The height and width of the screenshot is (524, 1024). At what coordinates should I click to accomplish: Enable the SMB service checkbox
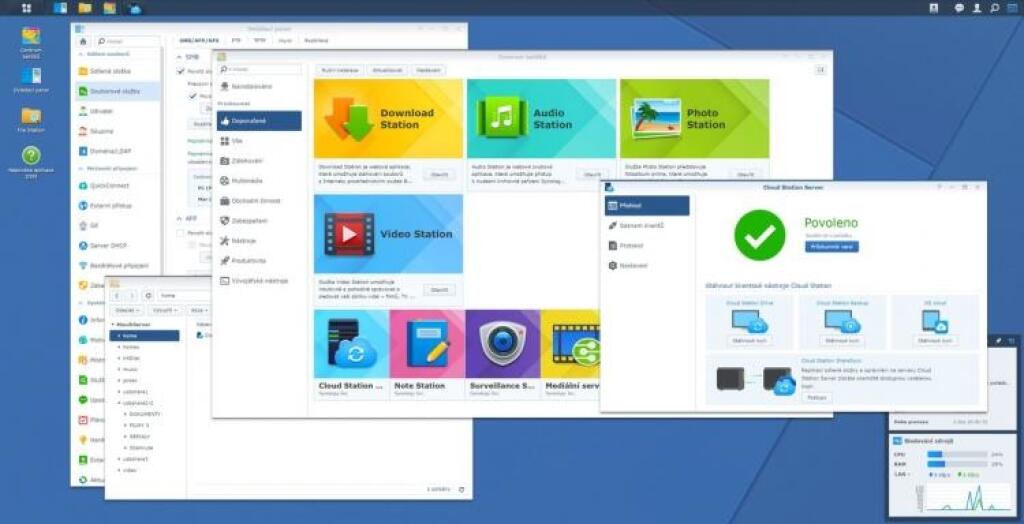pos(181,71)
